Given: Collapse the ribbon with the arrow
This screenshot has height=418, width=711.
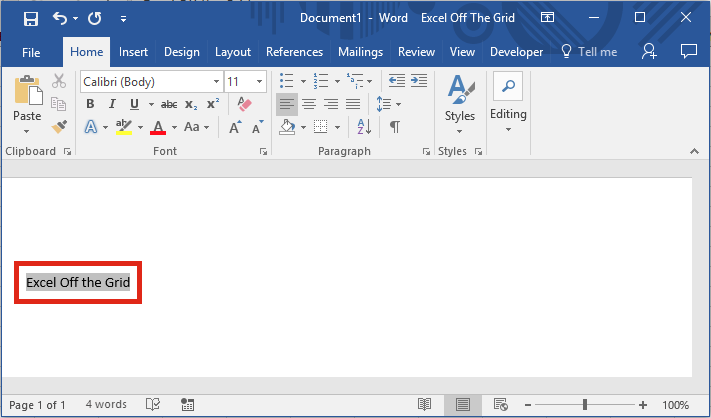Looking at the screenshot, I should [694, 151].
